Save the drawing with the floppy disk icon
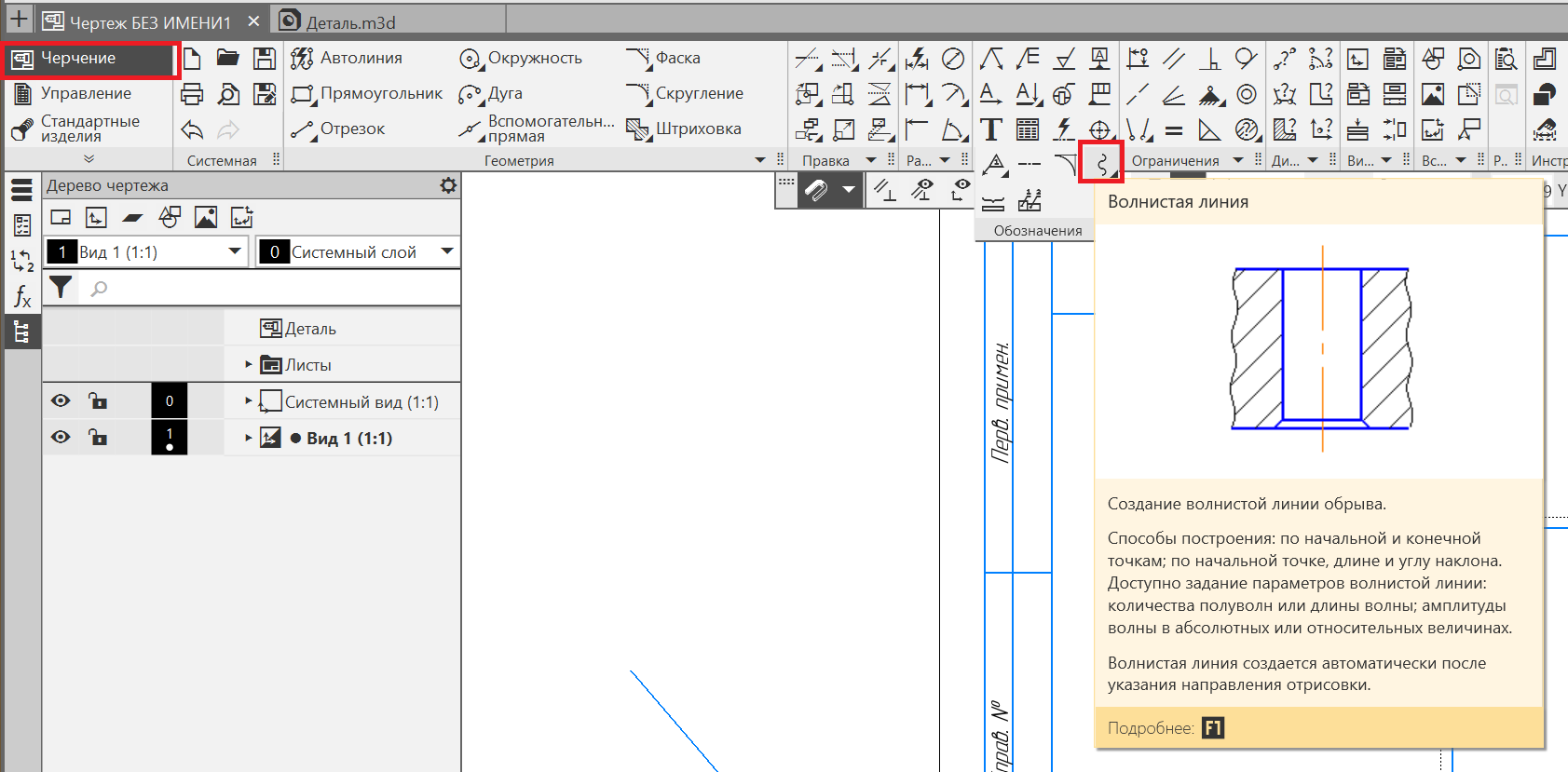Image resolution: width=1568 pixels, height=772 pixels. pos(265,59)
